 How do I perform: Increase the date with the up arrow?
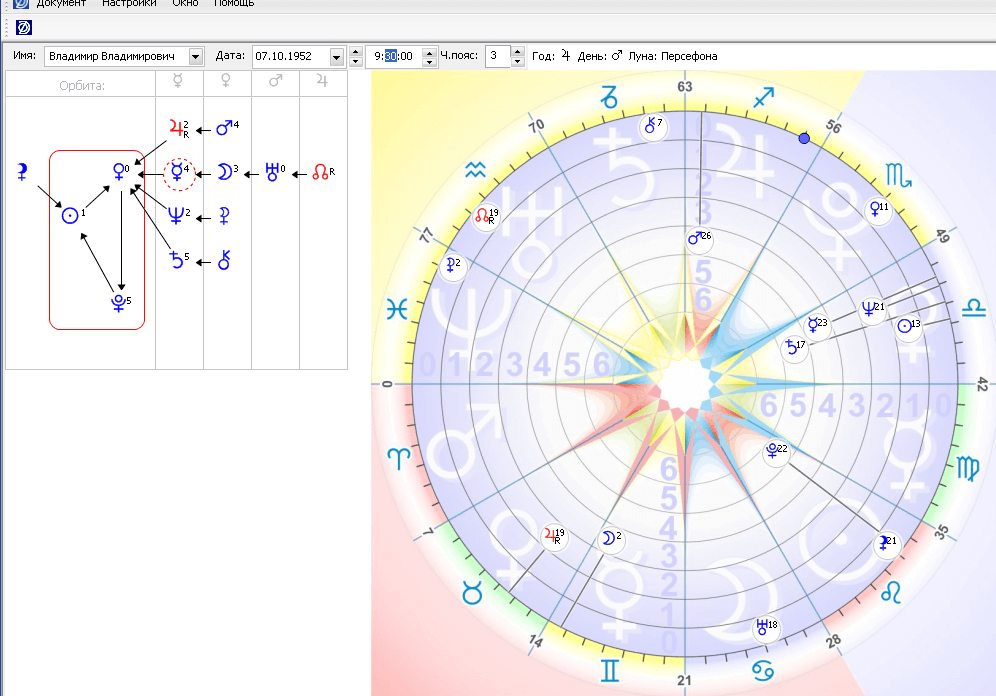coord(356,51)
